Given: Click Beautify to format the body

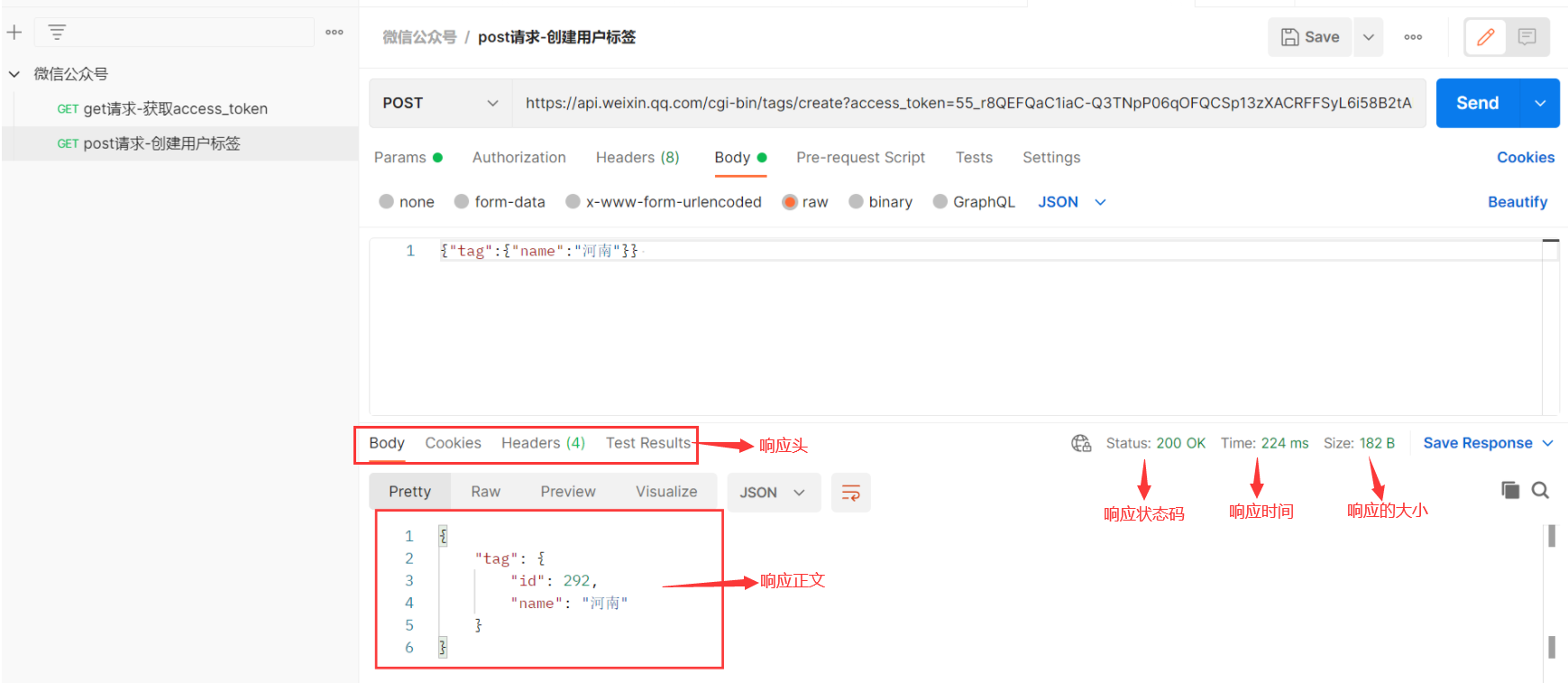Looking at the screenshot, I should tap(1518, 202).
